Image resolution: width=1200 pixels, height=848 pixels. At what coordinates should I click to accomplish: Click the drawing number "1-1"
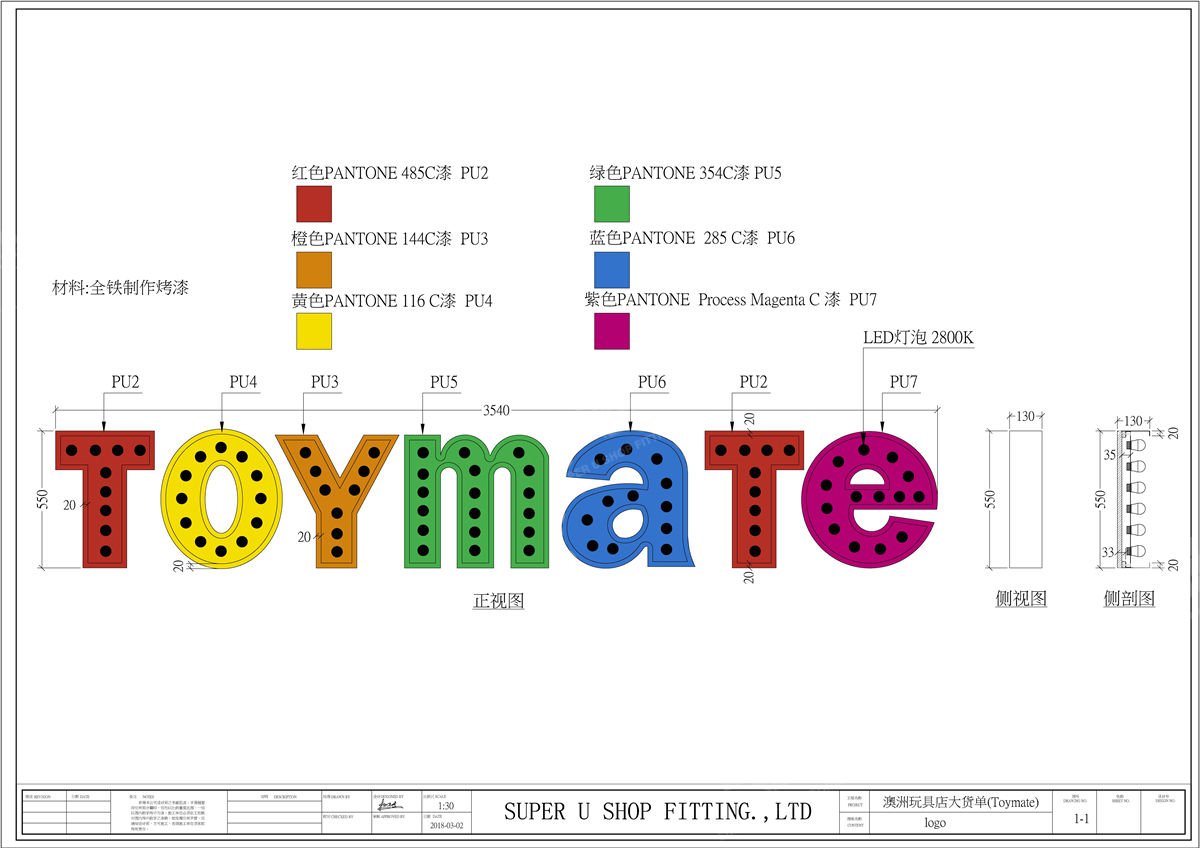pos(1081,819)
